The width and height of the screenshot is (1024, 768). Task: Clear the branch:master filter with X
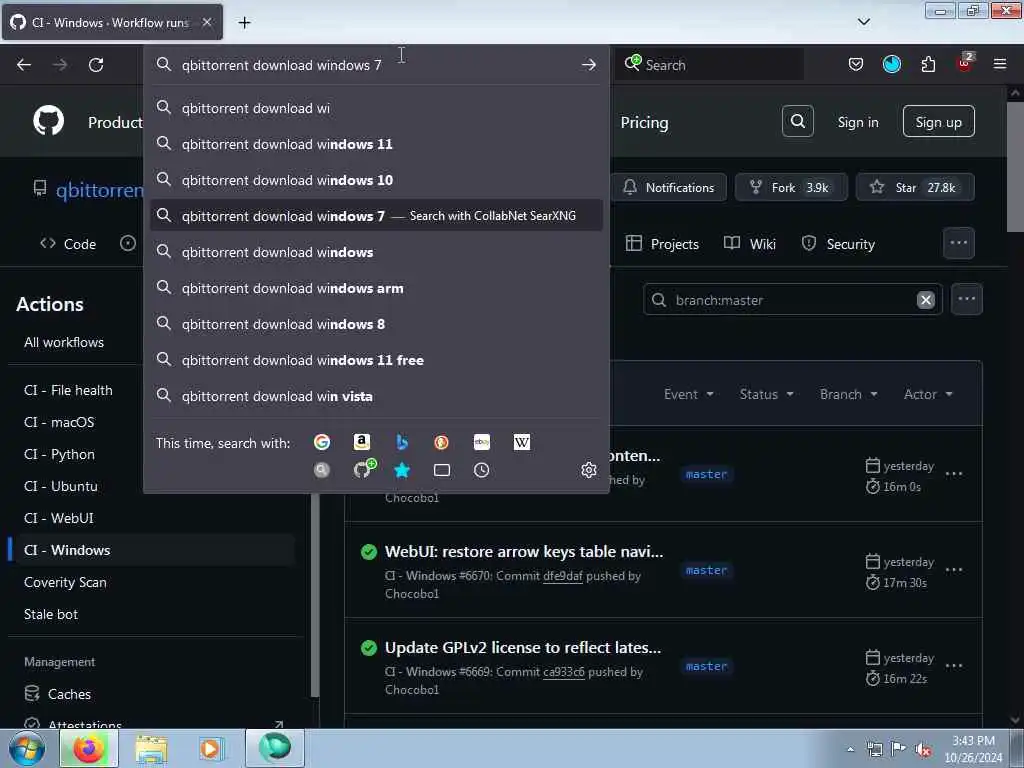925,300
